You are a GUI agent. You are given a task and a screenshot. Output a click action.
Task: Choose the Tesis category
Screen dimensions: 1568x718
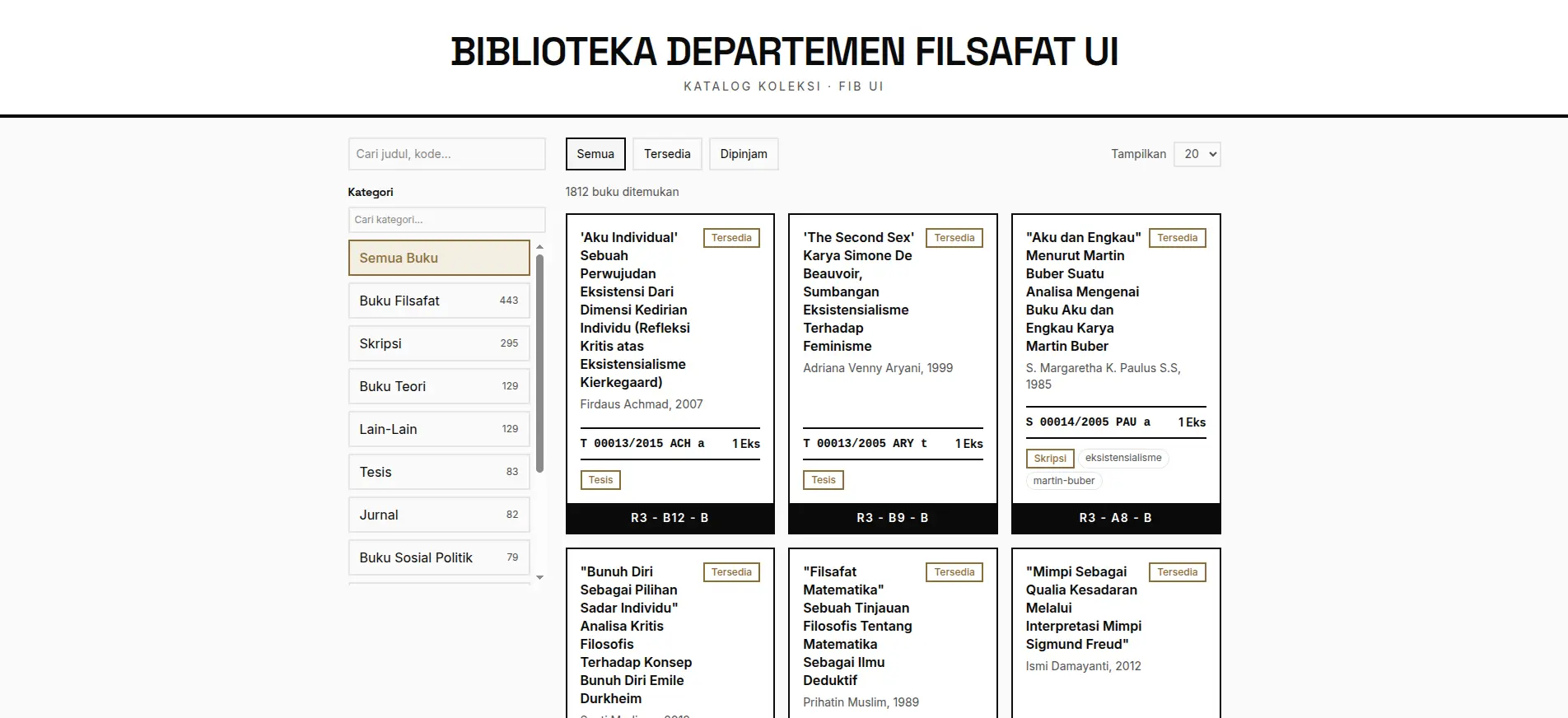[x=439, y=472]
